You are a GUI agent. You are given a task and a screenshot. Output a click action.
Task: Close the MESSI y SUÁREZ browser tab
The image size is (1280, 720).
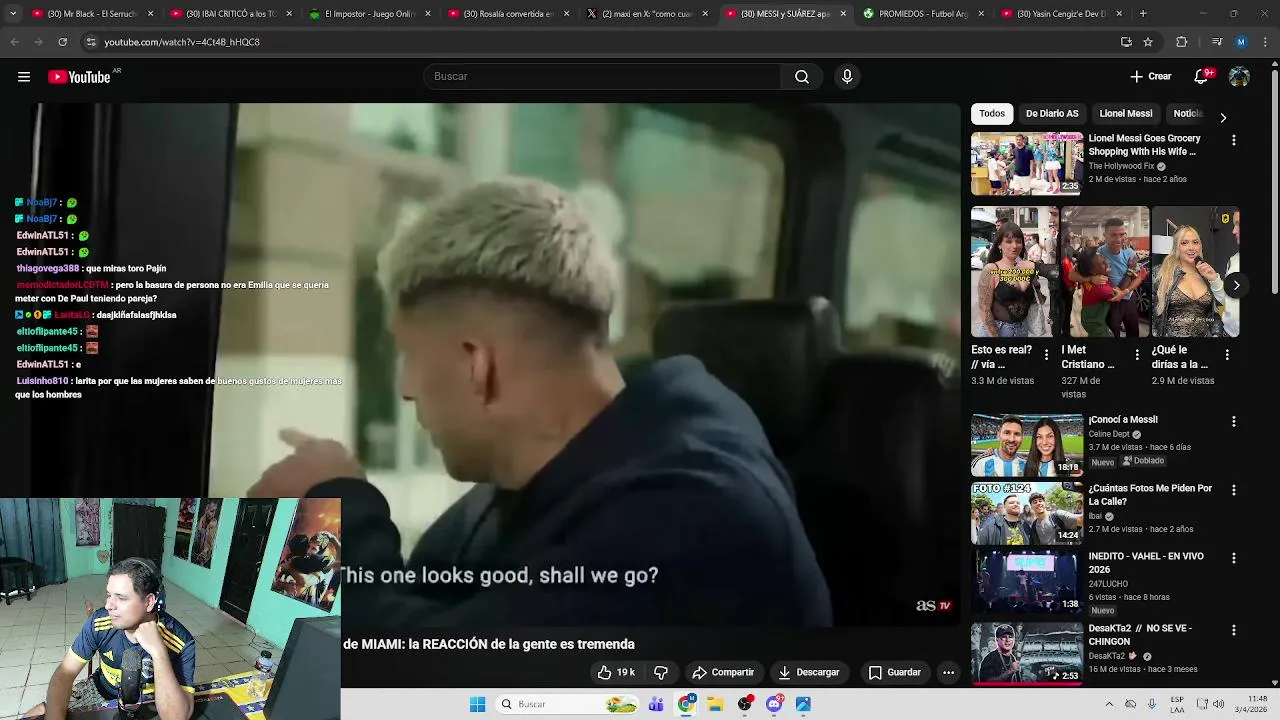[843, 14]
